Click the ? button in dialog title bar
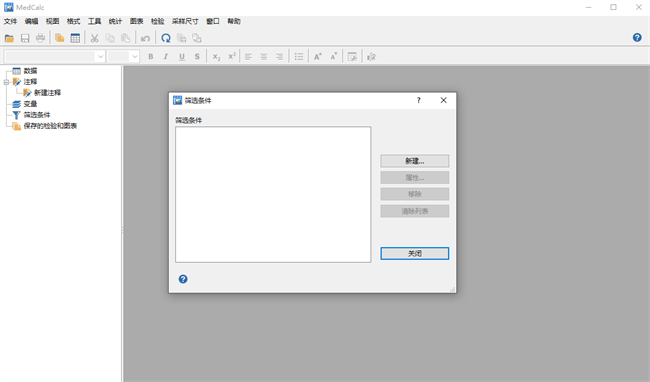The image size is (650, 382). click(x=419, y=100)
